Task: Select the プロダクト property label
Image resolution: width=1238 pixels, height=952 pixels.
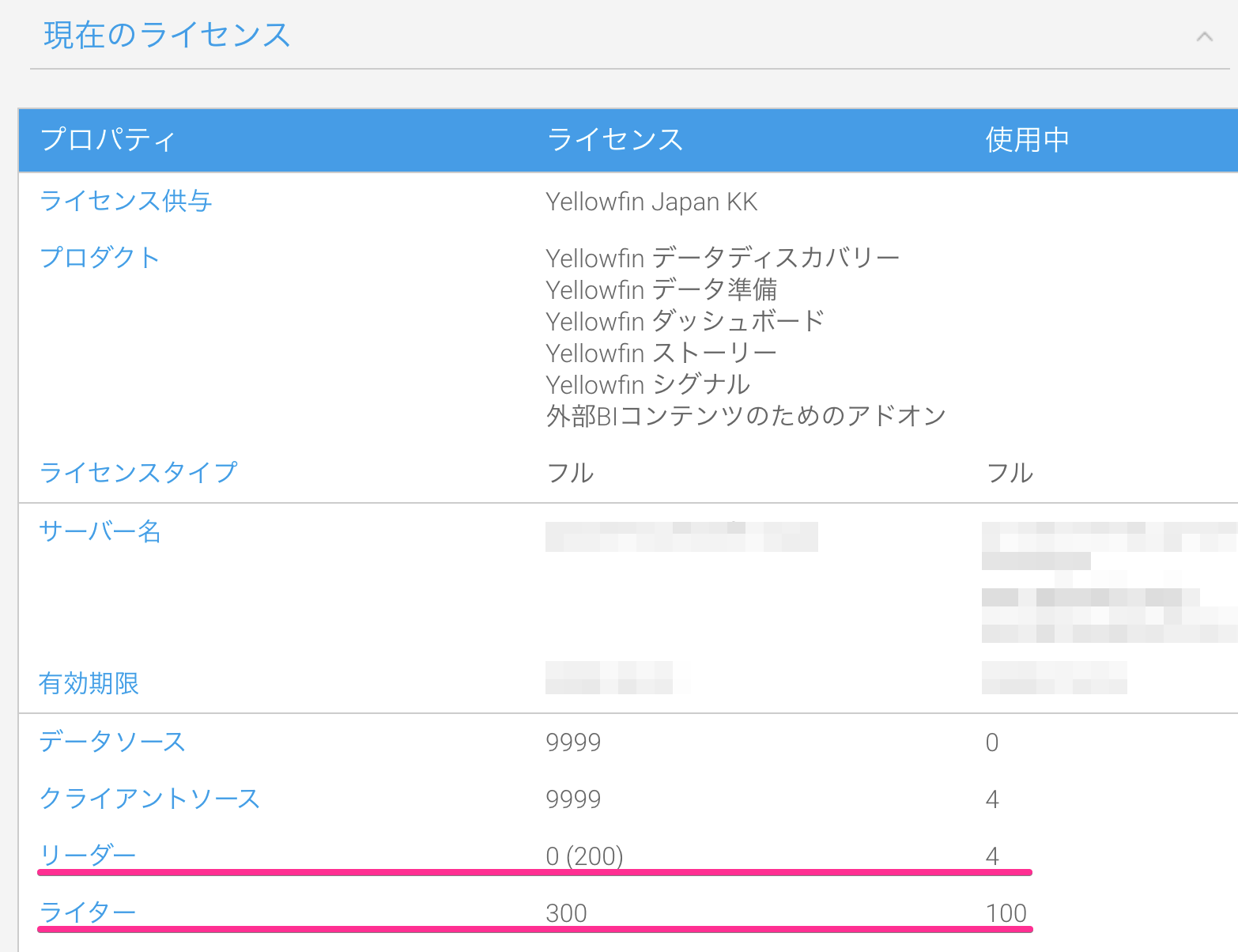Action: pyautogui.click(x=100, y=257)
